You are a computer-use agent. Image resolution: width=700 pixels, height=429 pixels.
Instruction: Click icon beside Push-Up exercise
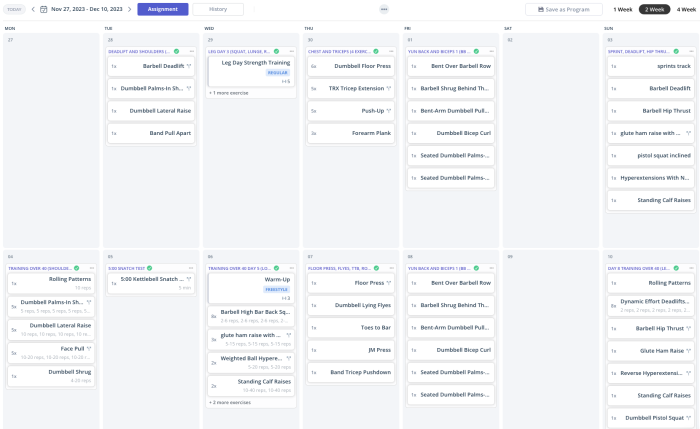click(389, 111)
